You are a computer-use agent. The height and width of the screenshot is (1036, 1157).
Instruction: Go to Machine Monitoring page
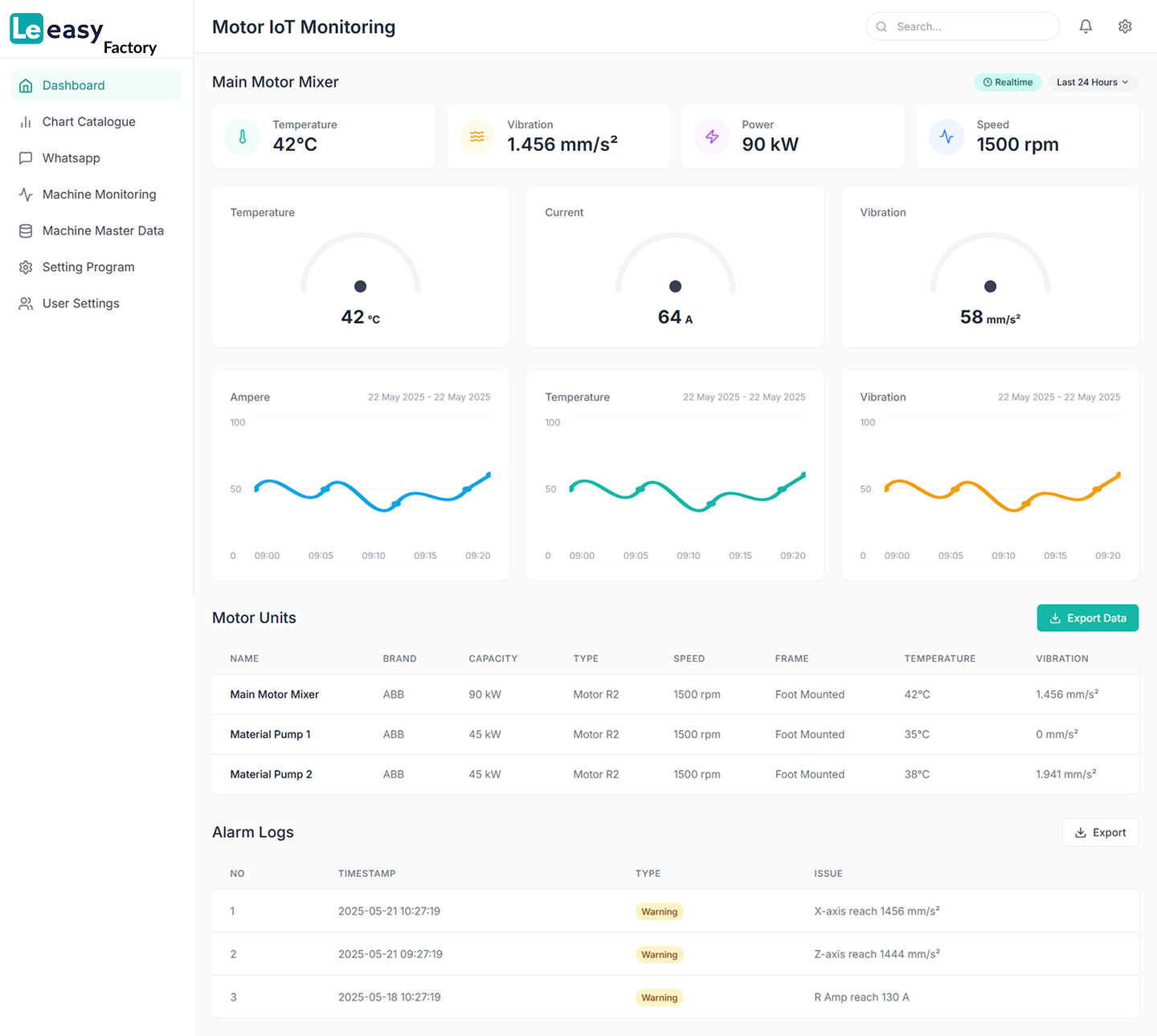pyautogui.click(x=99, y=194)
